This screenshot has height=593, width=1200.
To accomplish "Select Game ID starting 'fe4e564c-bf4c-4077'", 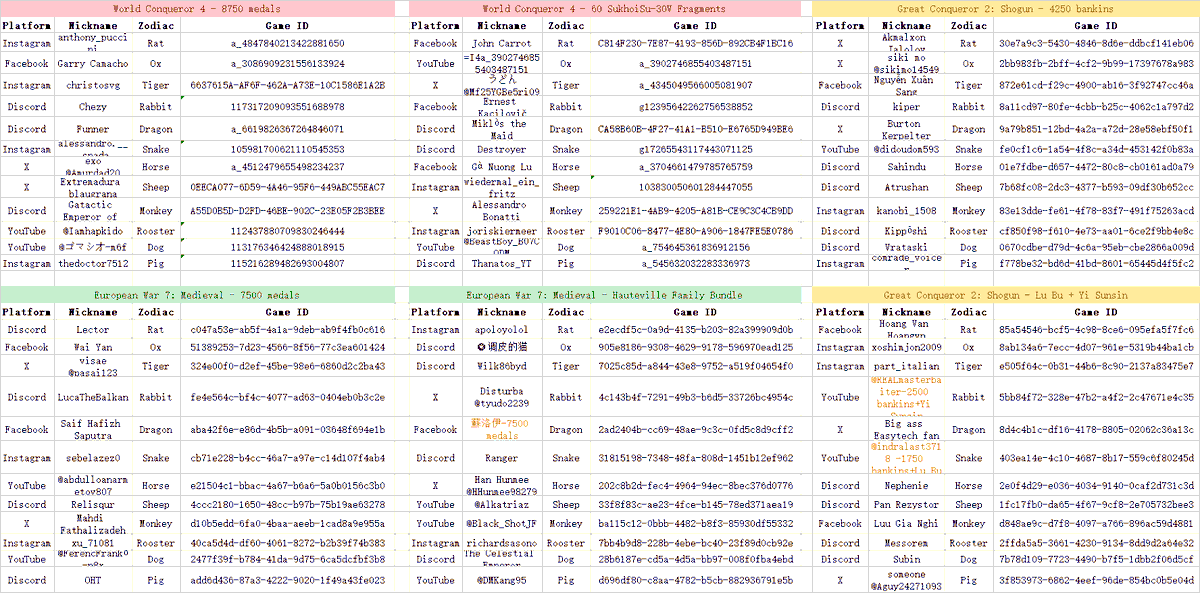I will point(287,397).
